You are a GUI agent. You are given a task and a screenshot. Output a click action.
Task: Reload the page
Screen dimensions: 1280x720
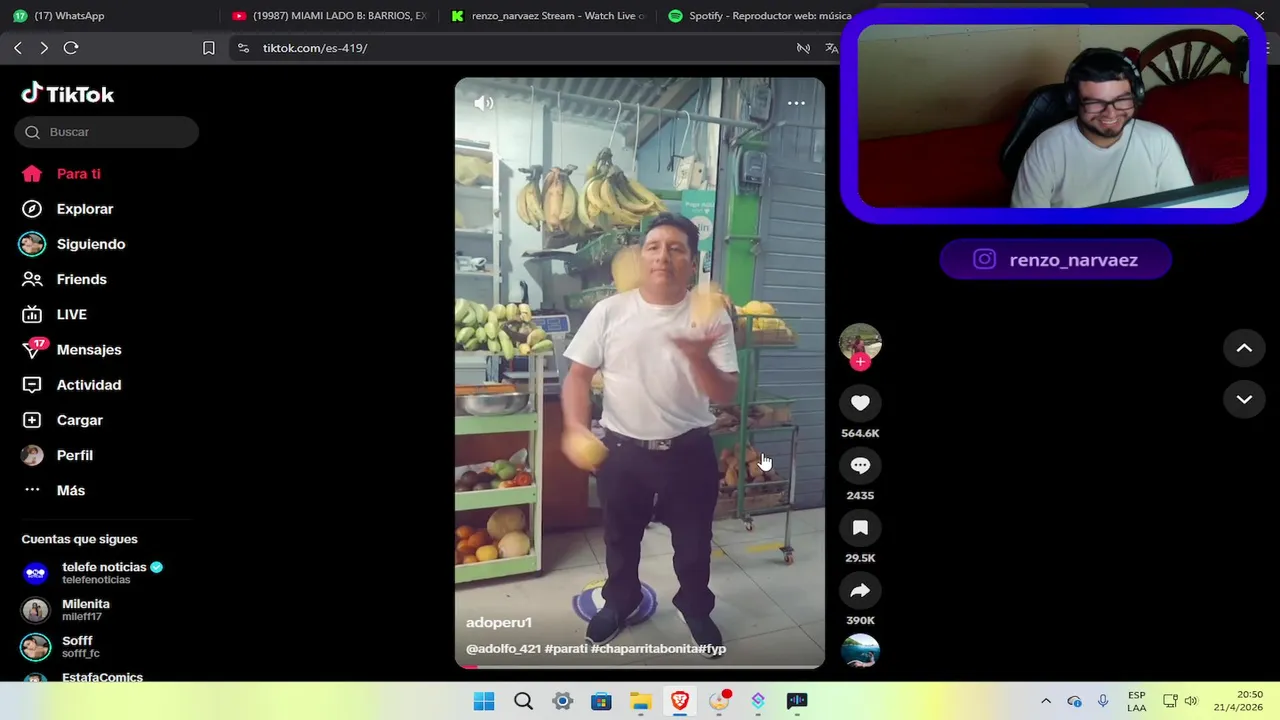(71, 48)
